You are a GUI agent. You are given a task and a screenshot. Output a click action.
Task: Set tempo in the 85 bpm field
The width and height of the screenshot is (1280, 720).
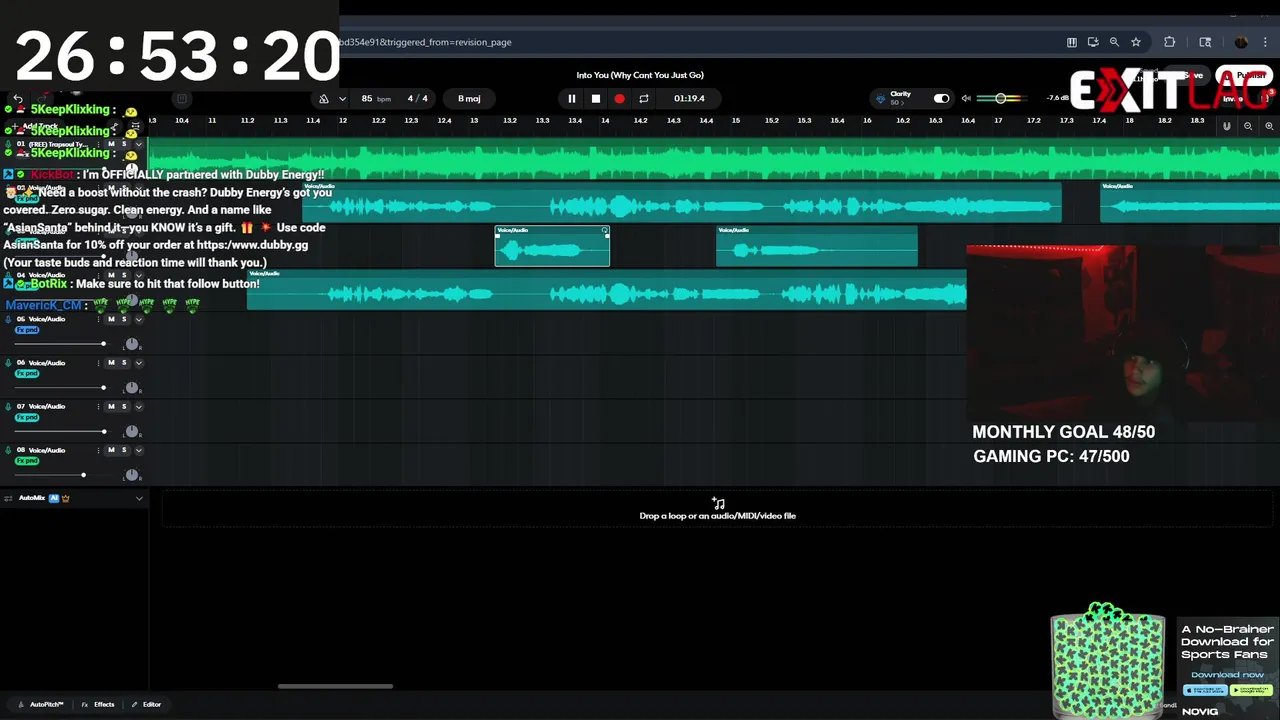pyautogui.click(x=376, y=98)
